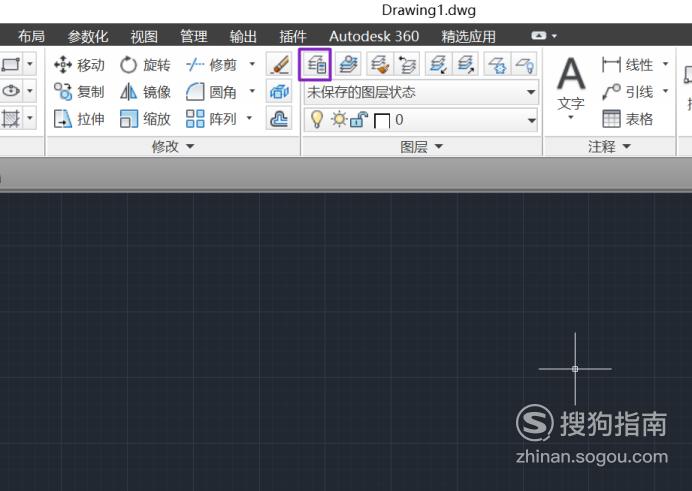
Task: Expand the 修改 panel
Action: [173, 146]
